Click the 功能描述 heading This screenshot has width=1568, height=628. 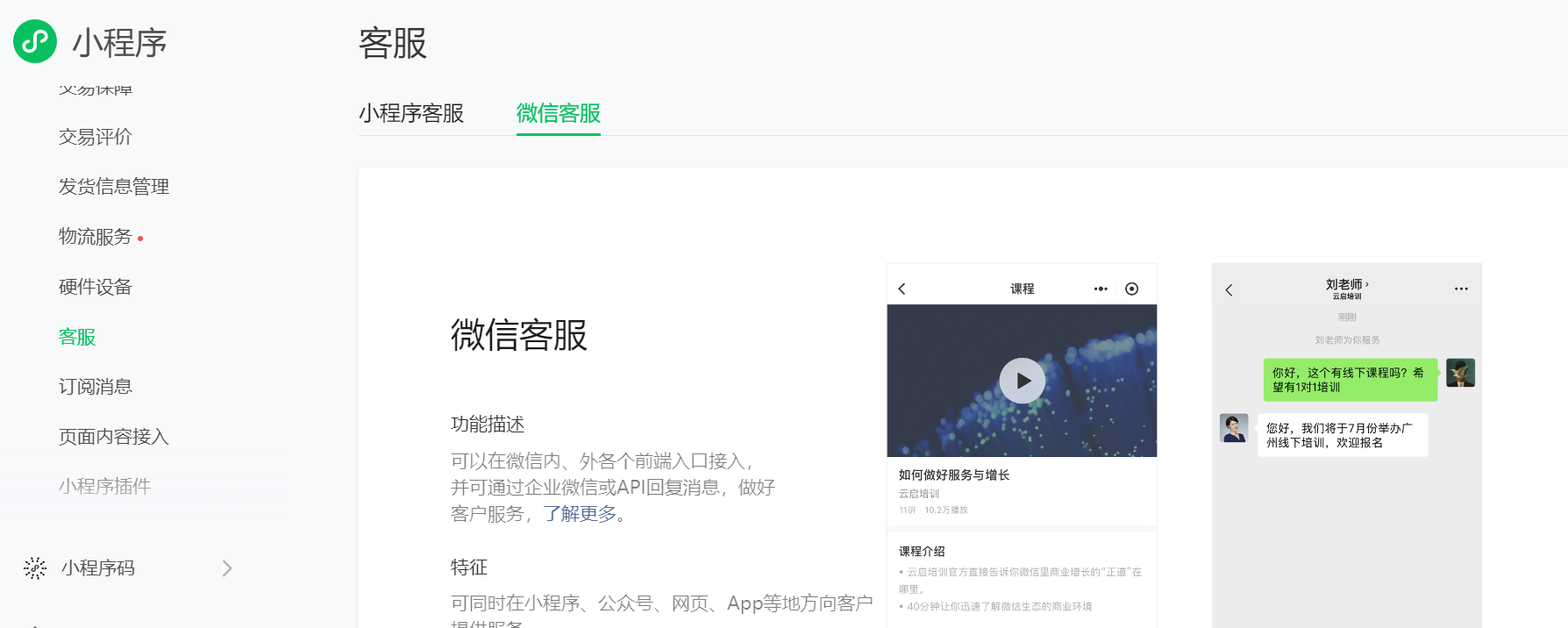point(488,425)
